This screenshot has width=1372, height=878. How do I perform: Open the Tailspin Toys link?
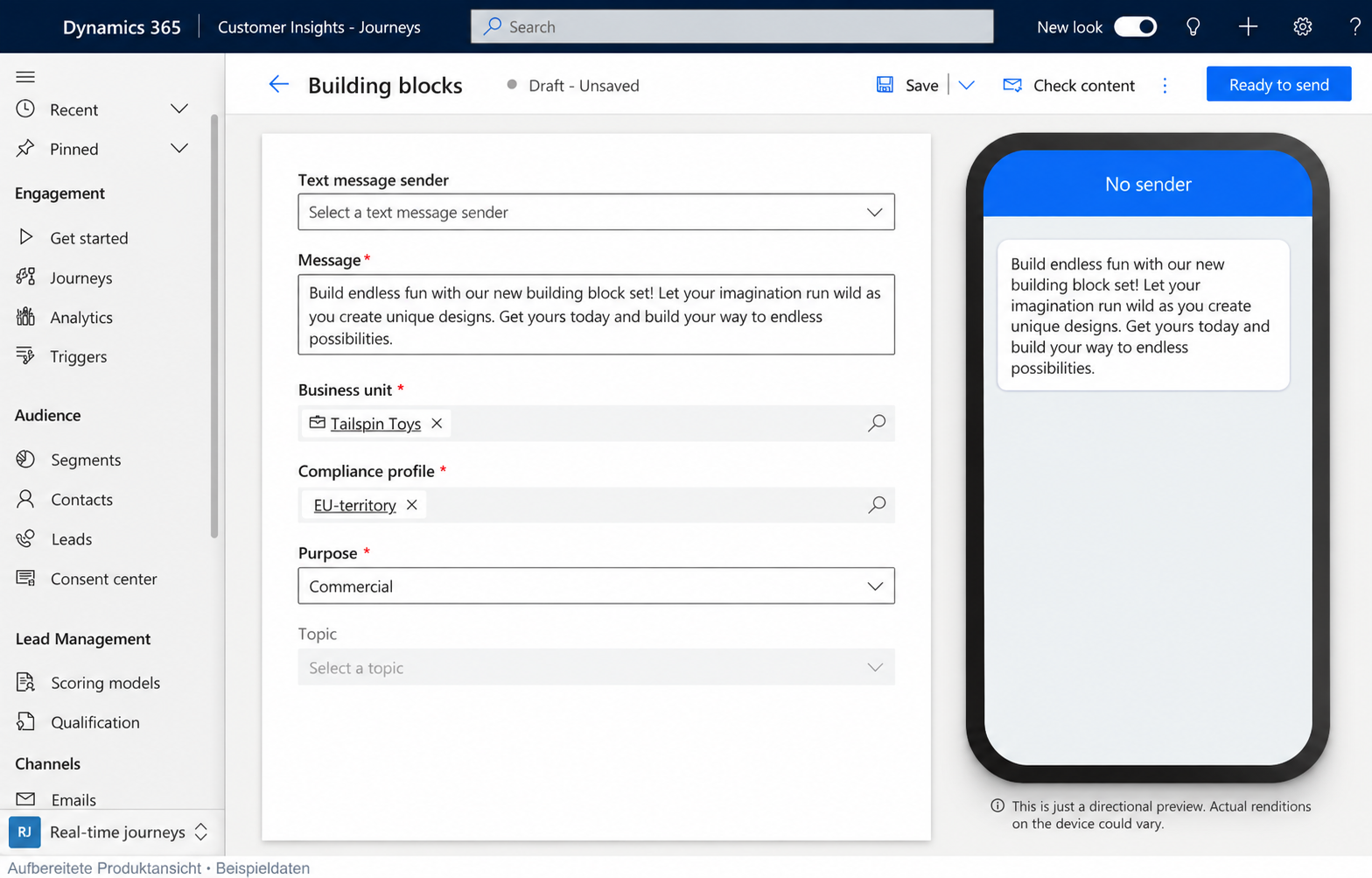375,424
